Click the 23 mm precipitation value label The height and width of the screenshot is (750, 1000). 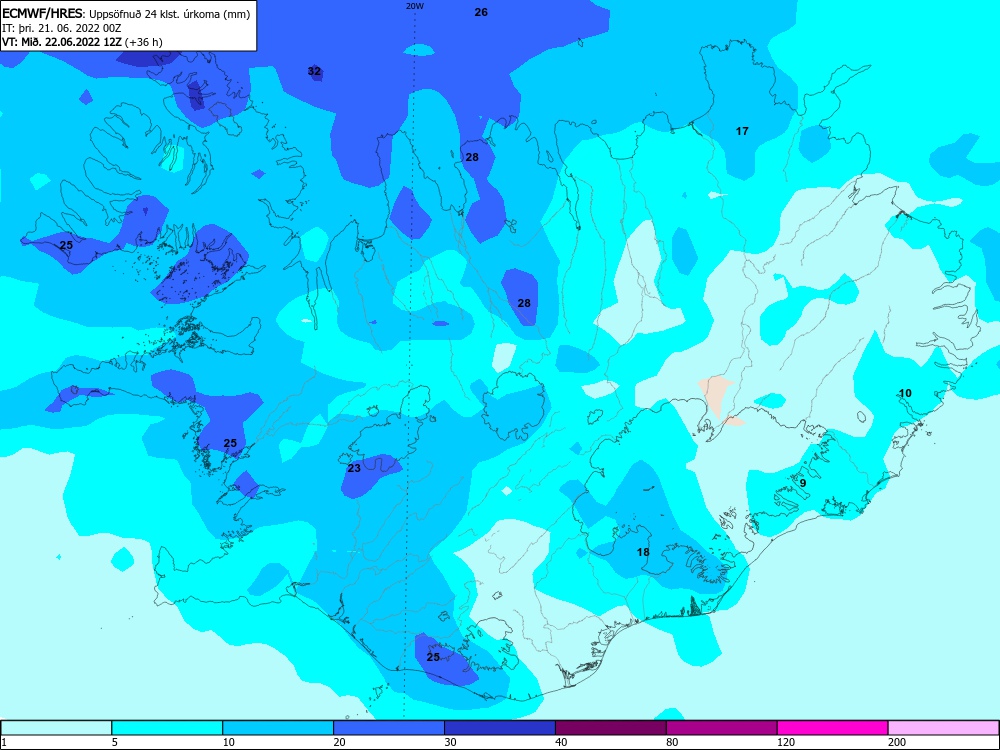click(x=354, y=468)
